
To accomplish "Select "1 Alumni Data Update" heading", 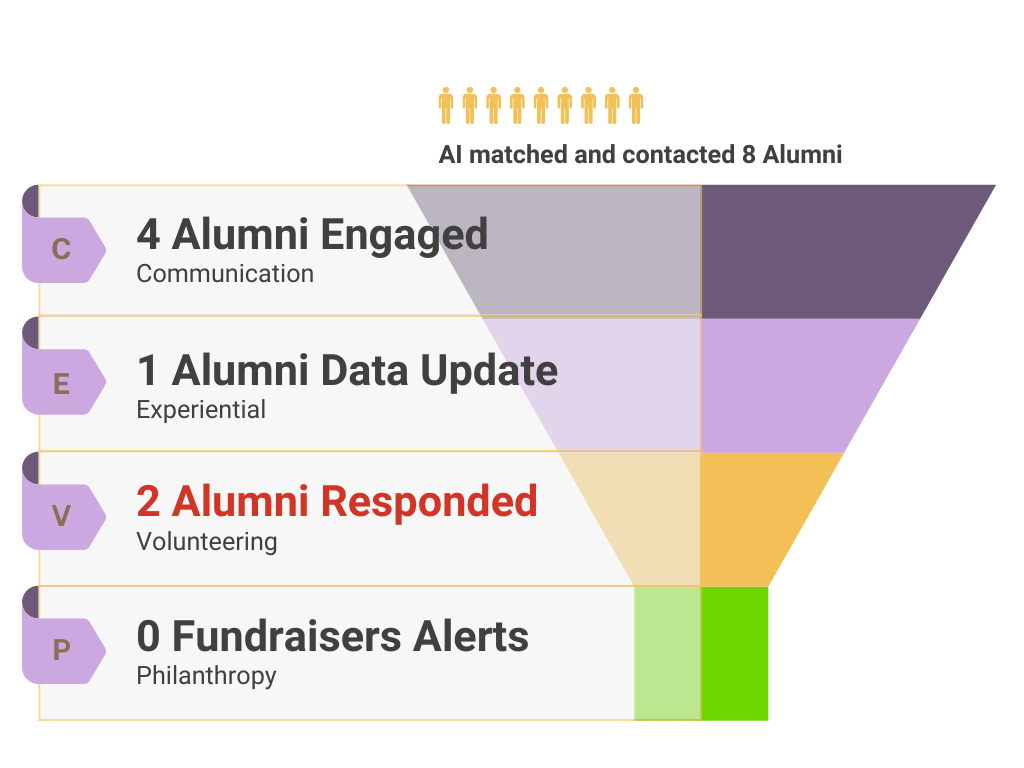I will pyautogui.click(x=347, y=371).
